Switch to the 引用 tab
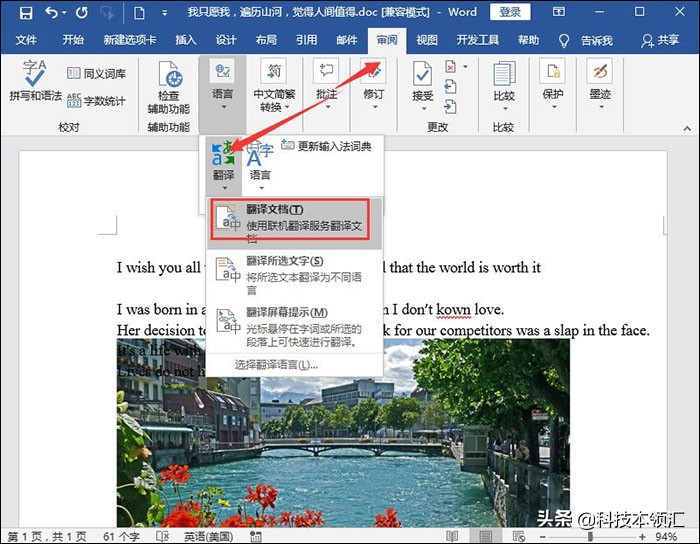Screen dimensions: 700x544 click(307, 41)
